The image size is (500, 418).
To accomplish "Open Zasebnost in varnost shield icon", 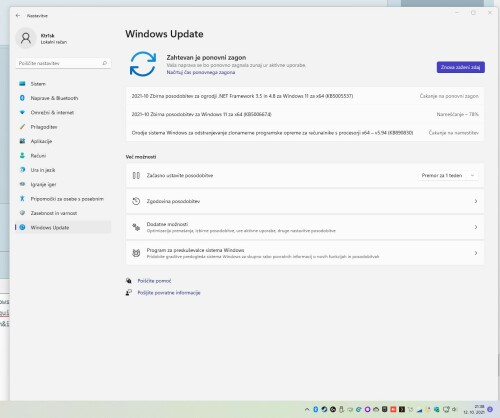I will (22, 213).
